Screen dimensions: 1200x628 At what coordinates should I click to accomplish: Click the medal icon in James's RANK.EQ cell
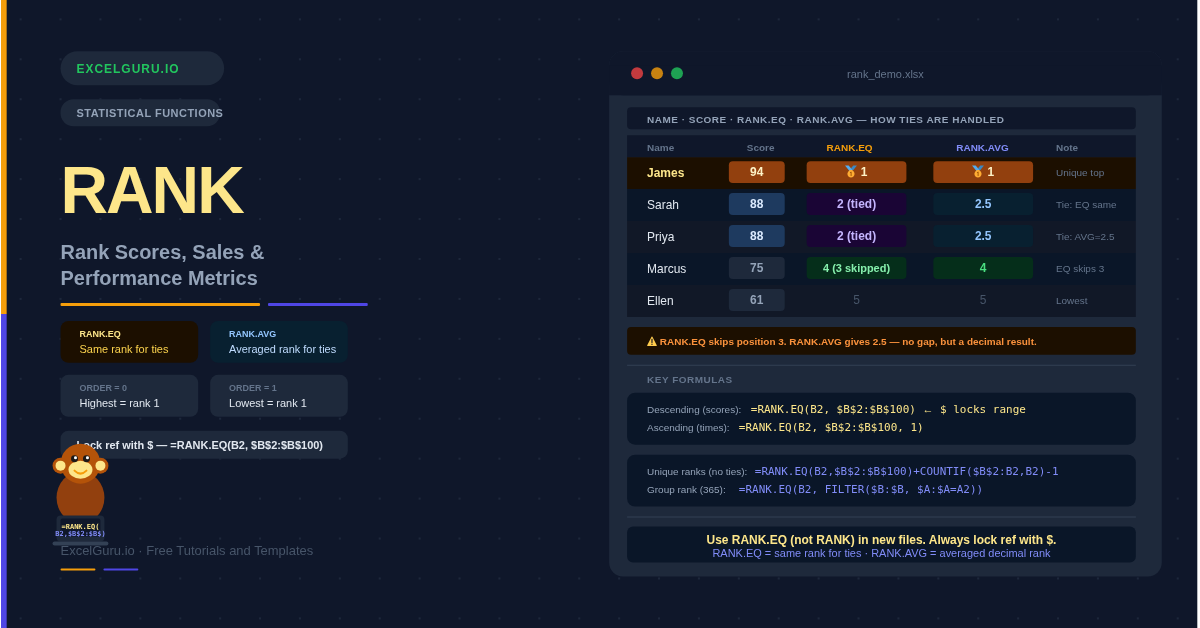point(850,172)
